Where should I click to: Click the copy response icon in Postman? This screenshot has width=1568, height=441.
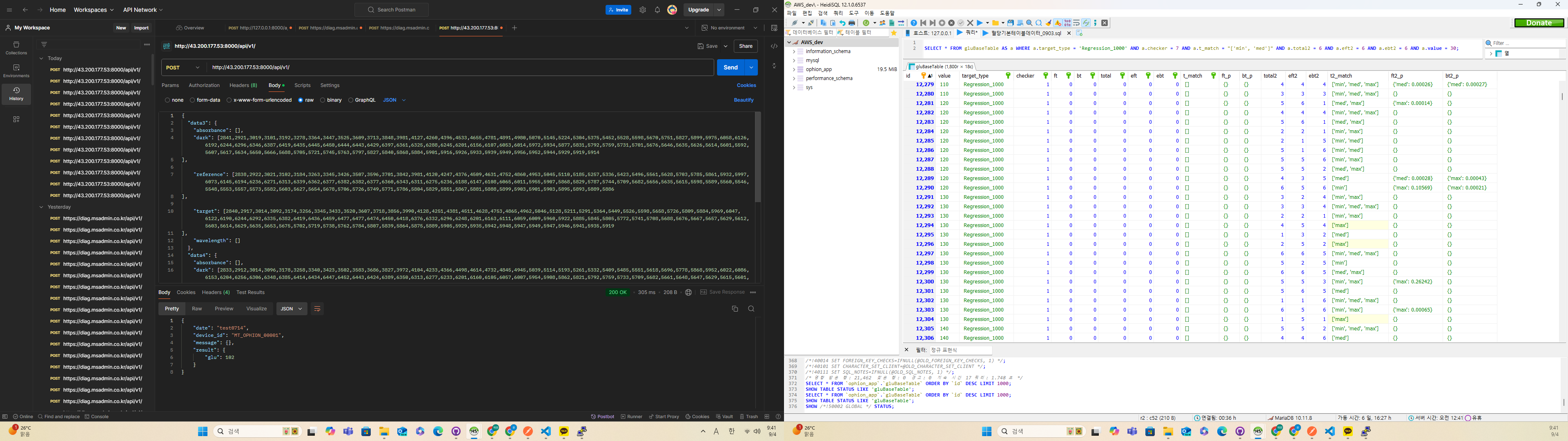pyautogui.click(x=735, y=309)
